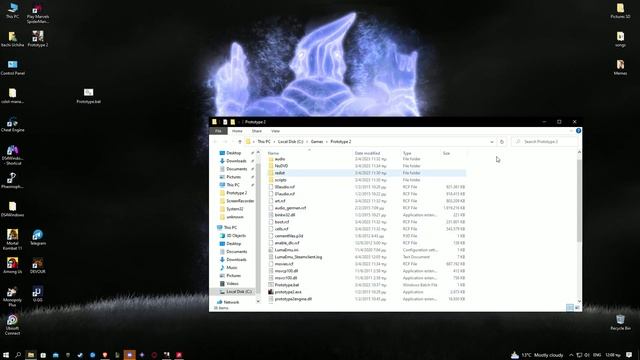Select the Mortal Kombat 11 desktop icon
Viewport: 640px width, 360px height.
(13, 240)
